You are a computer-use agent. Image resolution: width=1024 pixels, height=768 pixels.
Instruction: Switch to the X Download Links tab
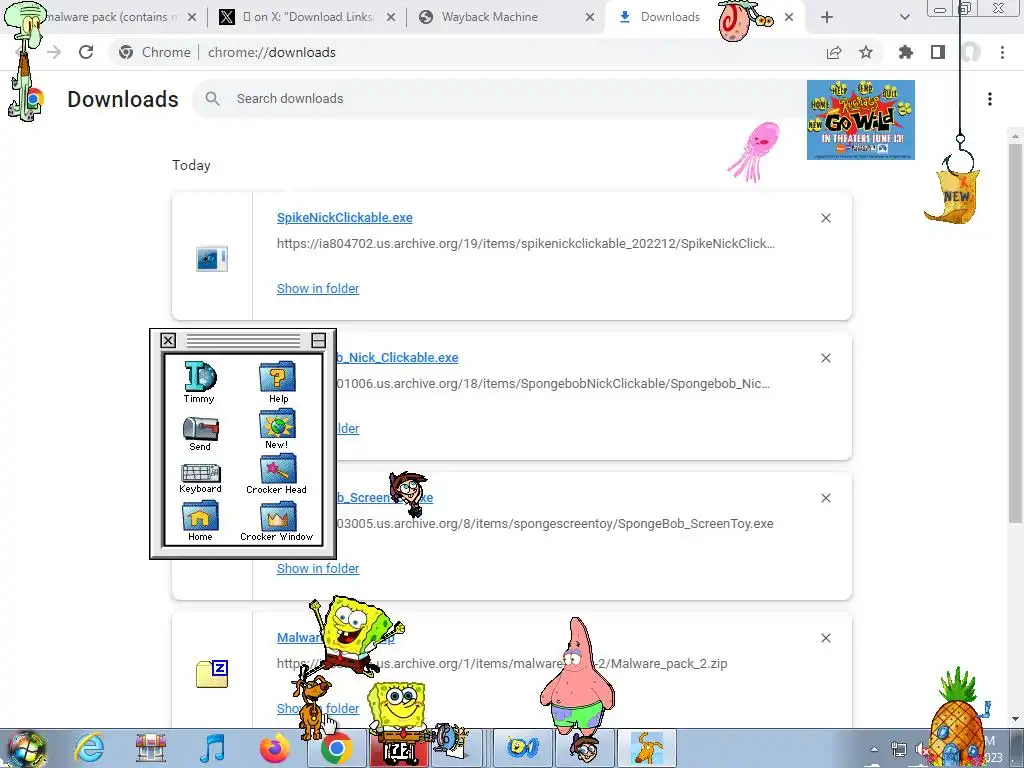[x=307, y=18]
